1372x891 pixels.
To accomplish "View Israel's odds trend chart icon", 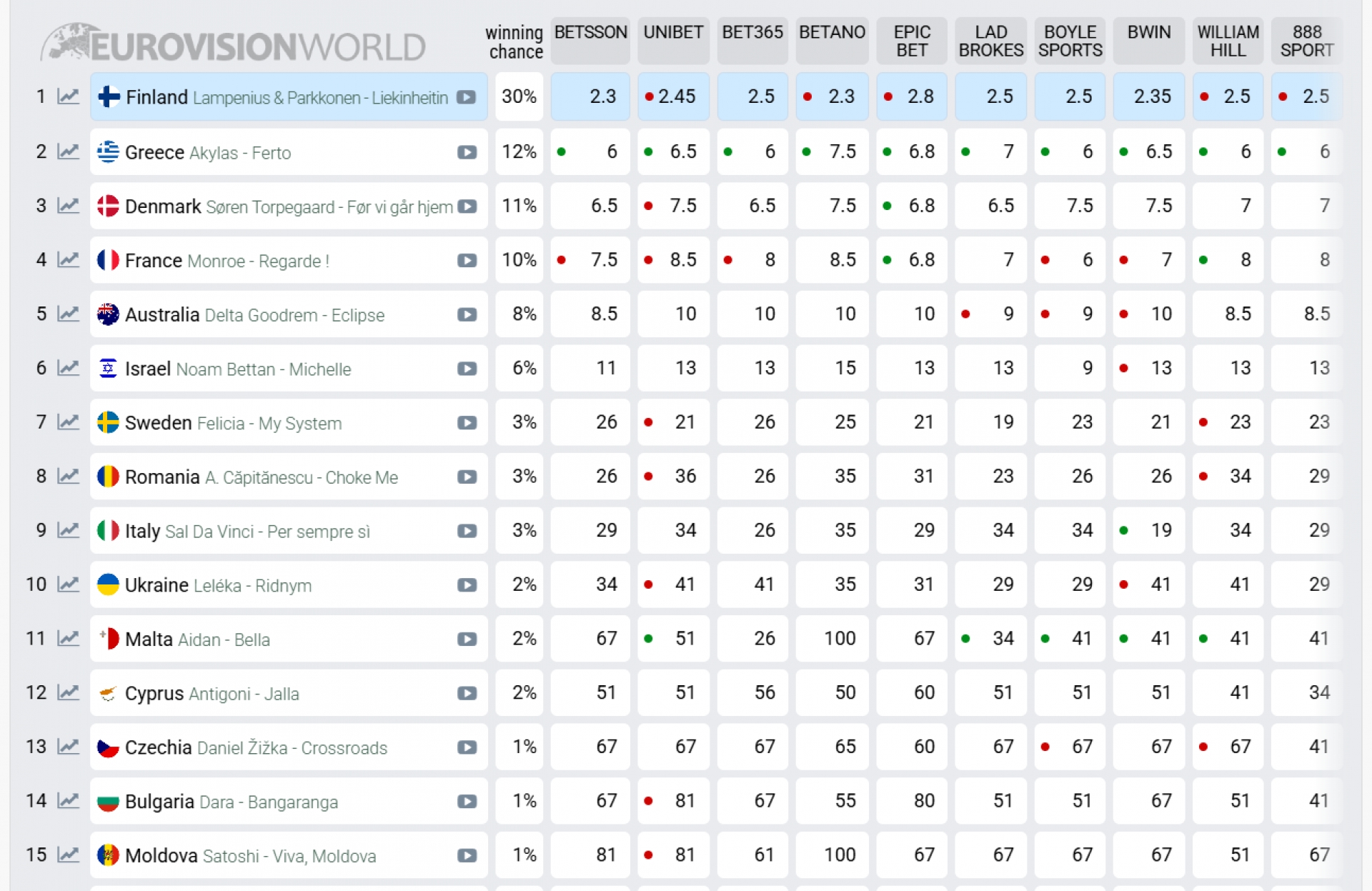I will (x=68, y=369).
